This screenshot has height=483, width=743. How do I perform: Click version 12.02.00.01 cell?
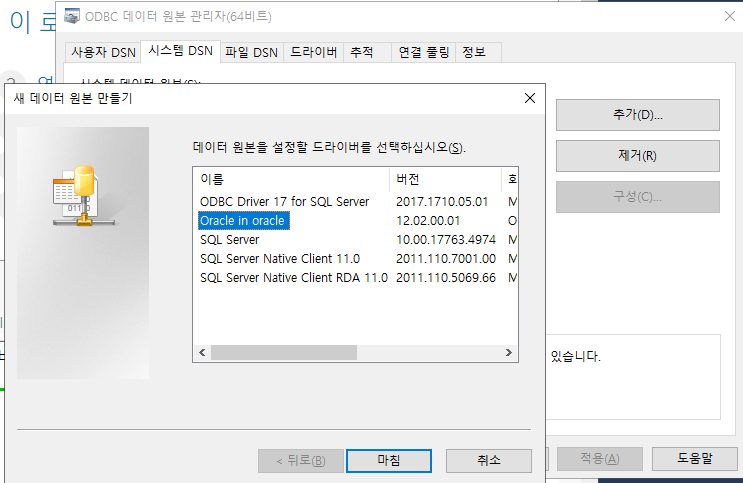coord(428,220)
